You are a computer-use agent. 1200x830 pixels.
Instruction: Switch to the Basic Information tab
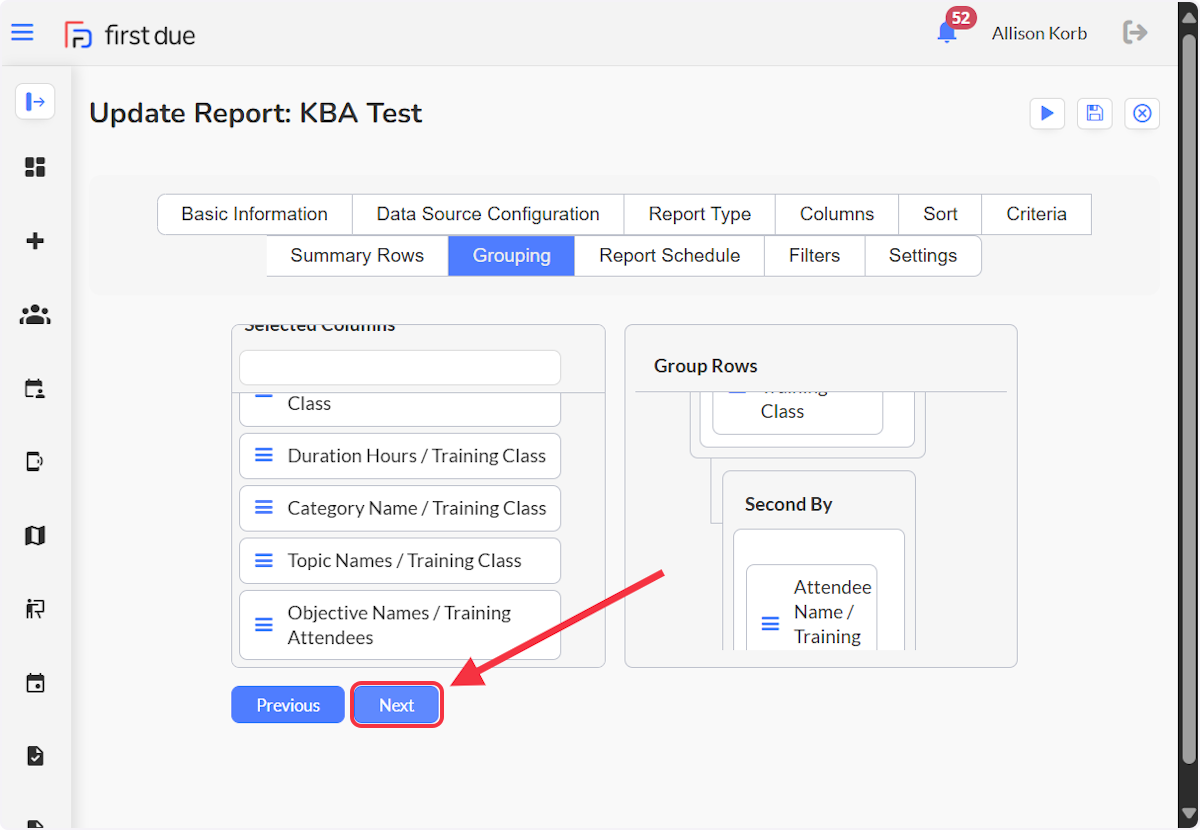pyautogui.click(x=255, y=214)
